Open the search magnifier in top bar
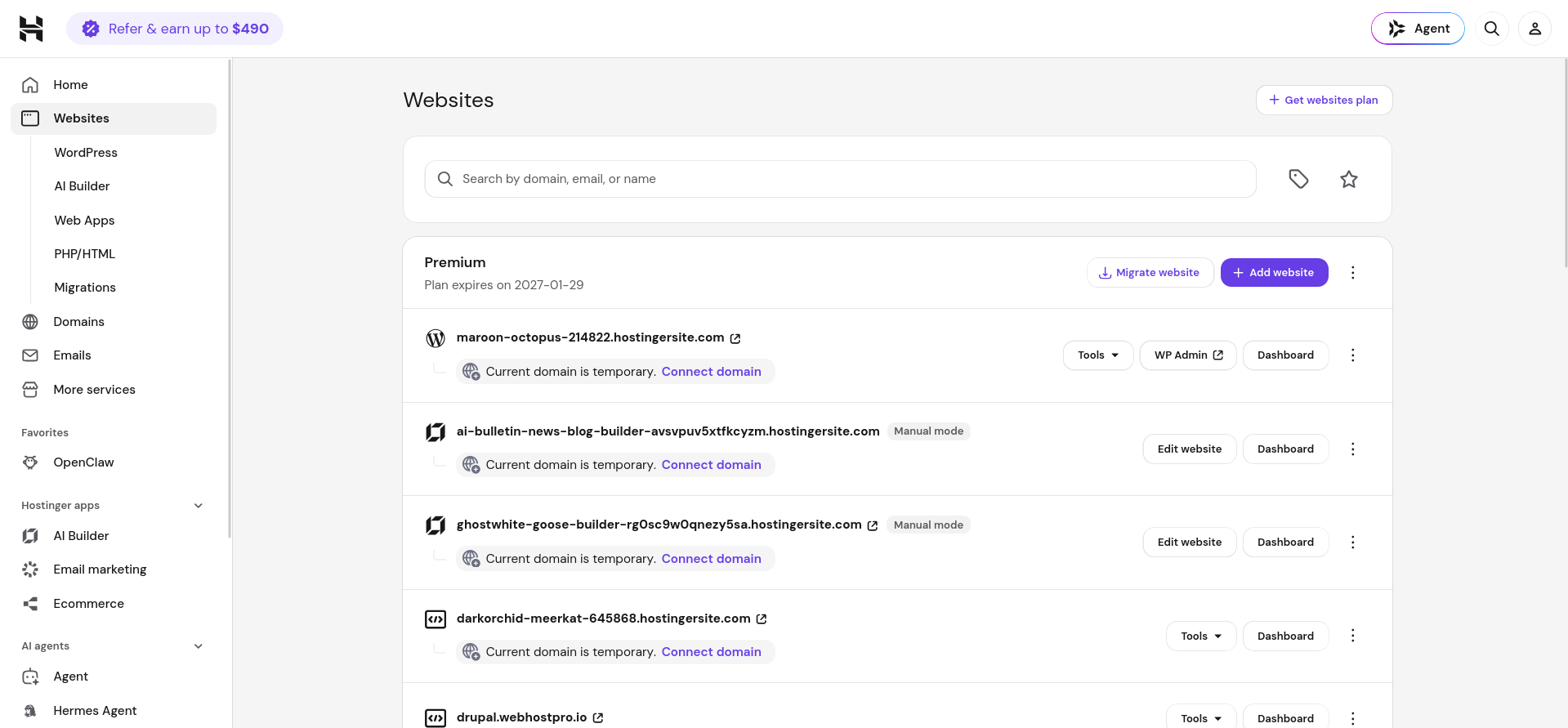The width and height of the screenshot is (1568, 728). [x=1491, y=29]
